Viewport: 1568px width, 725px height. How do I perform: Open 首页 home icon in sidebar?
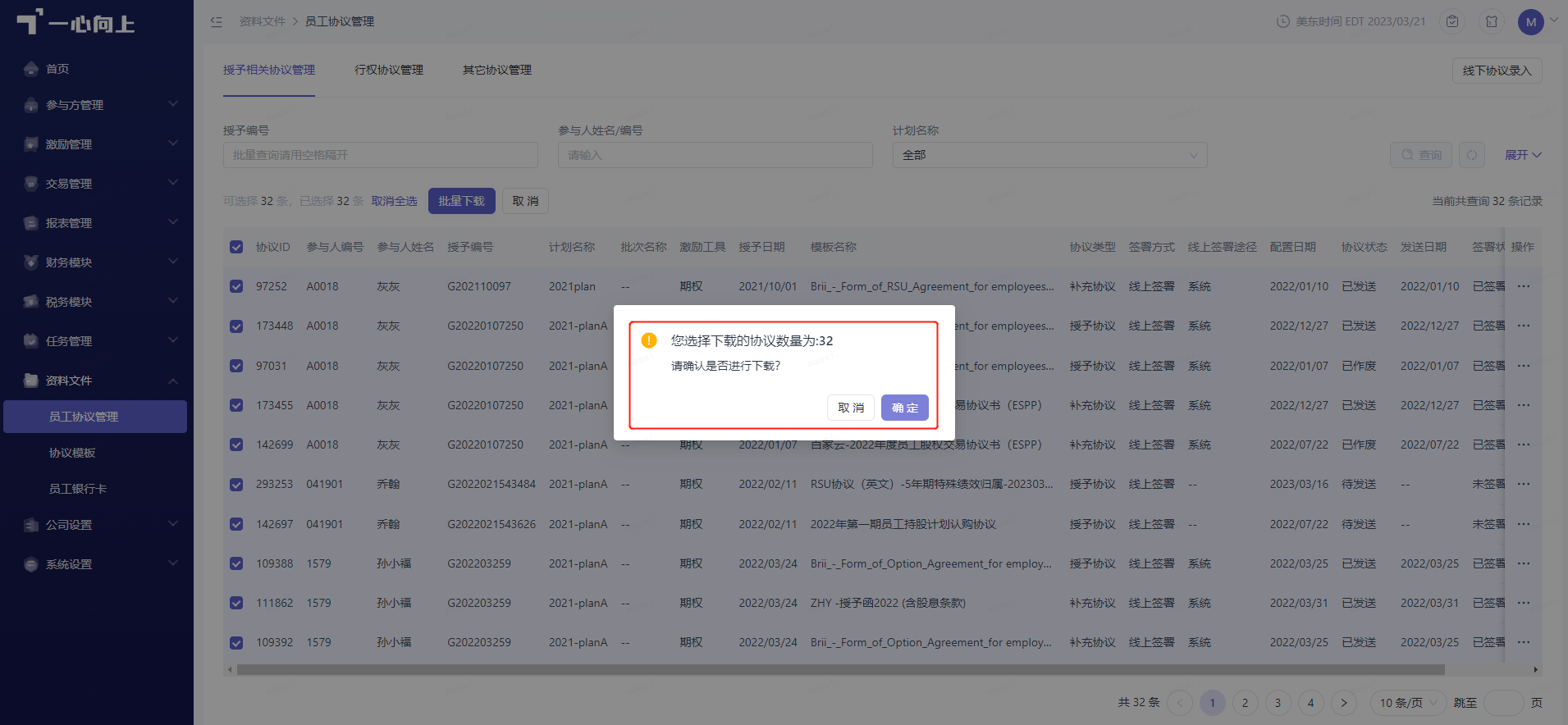31,69
